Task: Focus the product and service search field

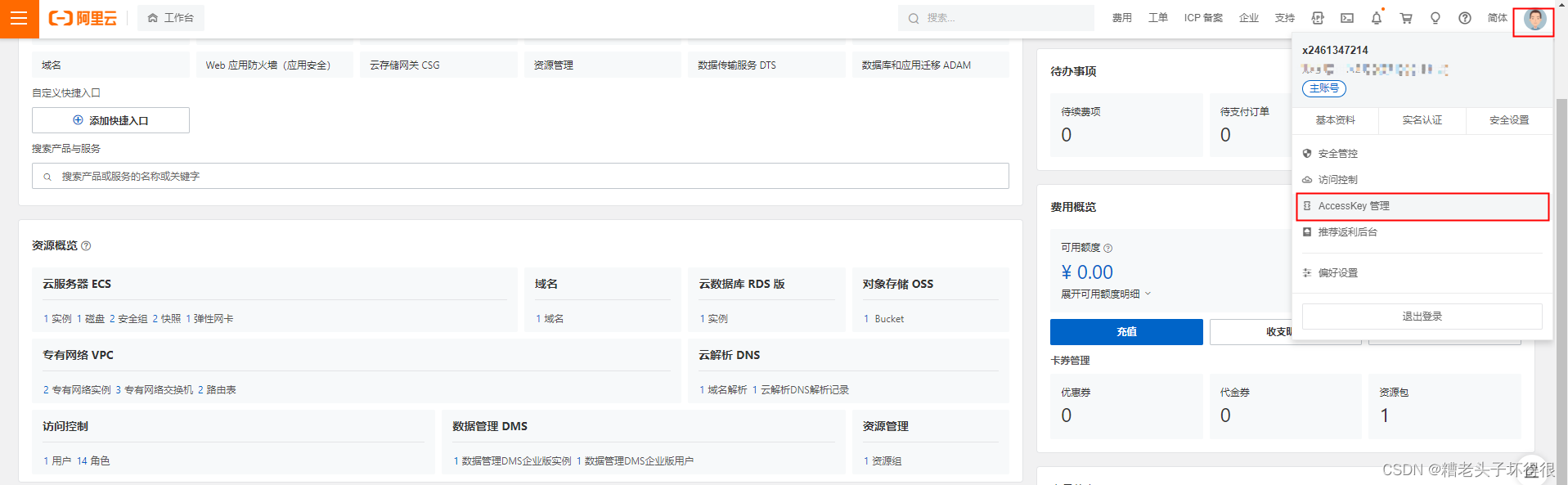Action: click(x=520, y=176)
